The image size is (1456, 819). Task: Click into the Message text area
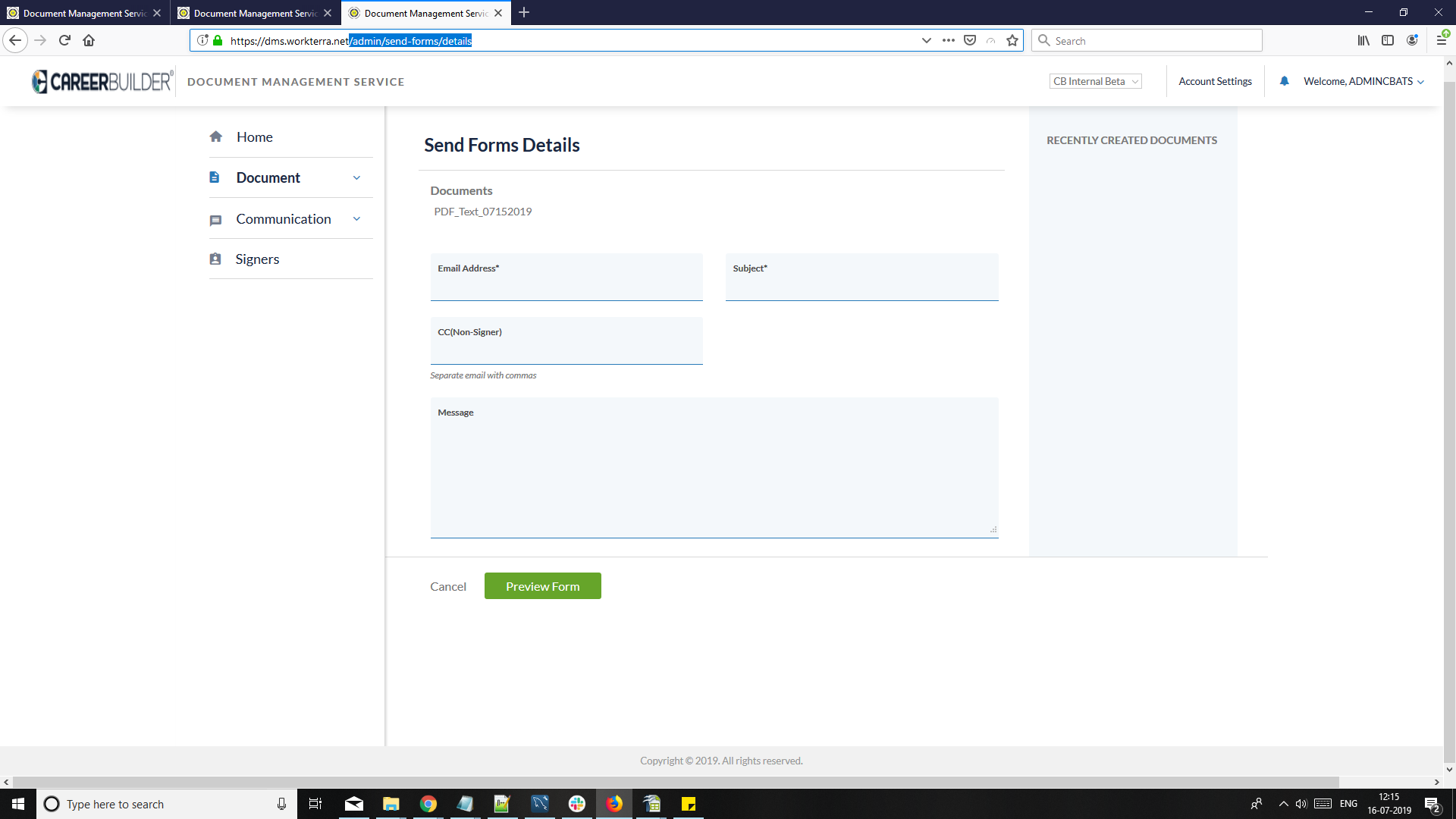714,468
